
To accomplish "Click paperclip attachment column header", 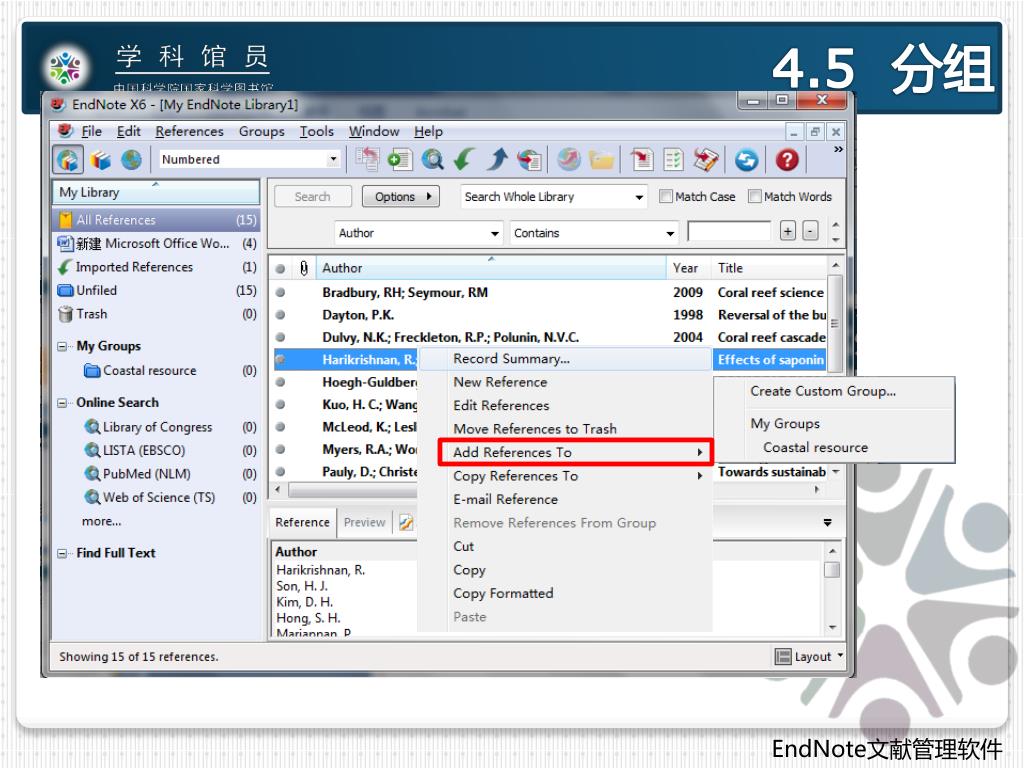I will coord(304,268).
